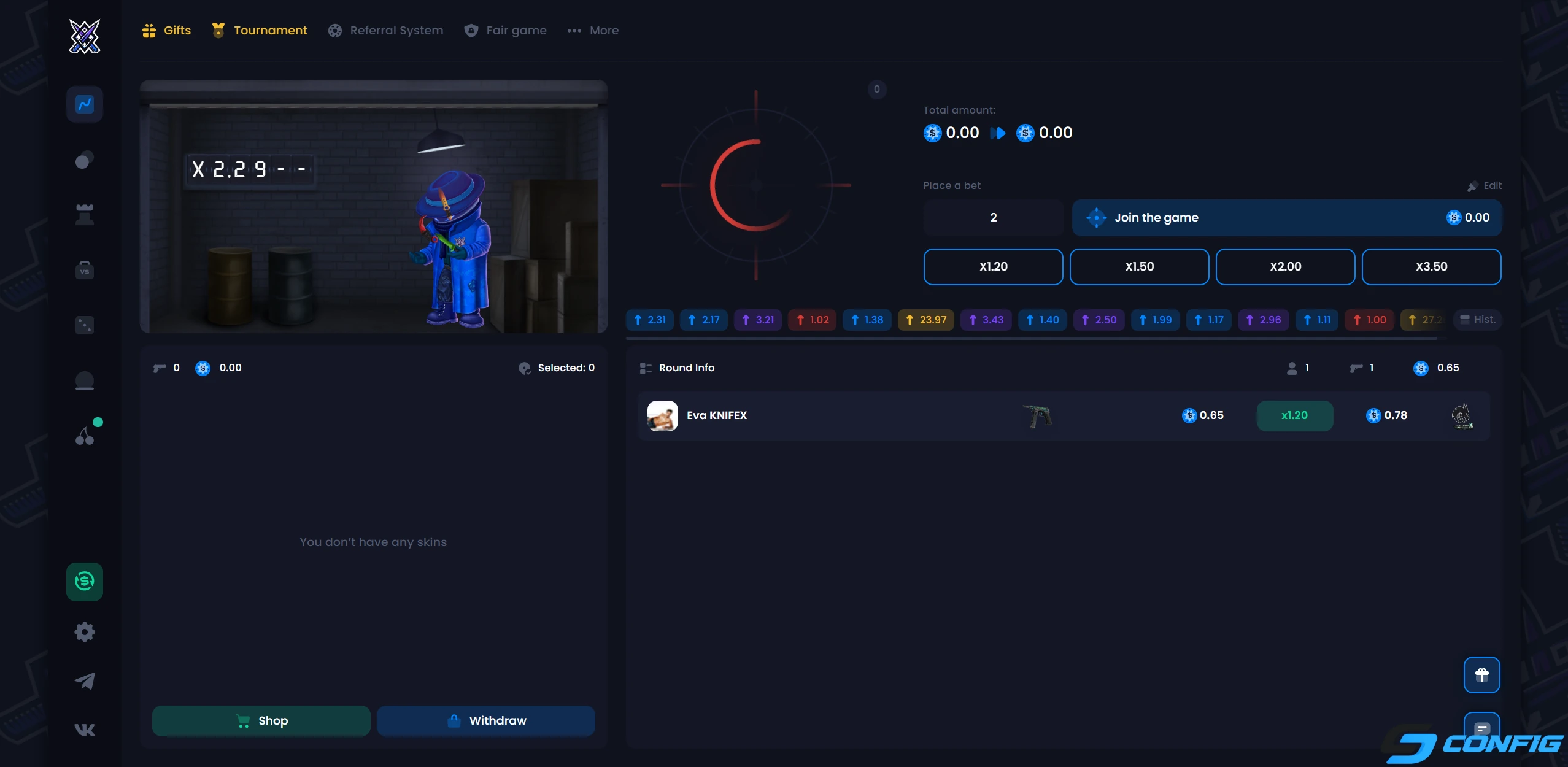Choose the X3.50 multiplier preset
Screen dimensions: 1568x767
click(1431, 267)
